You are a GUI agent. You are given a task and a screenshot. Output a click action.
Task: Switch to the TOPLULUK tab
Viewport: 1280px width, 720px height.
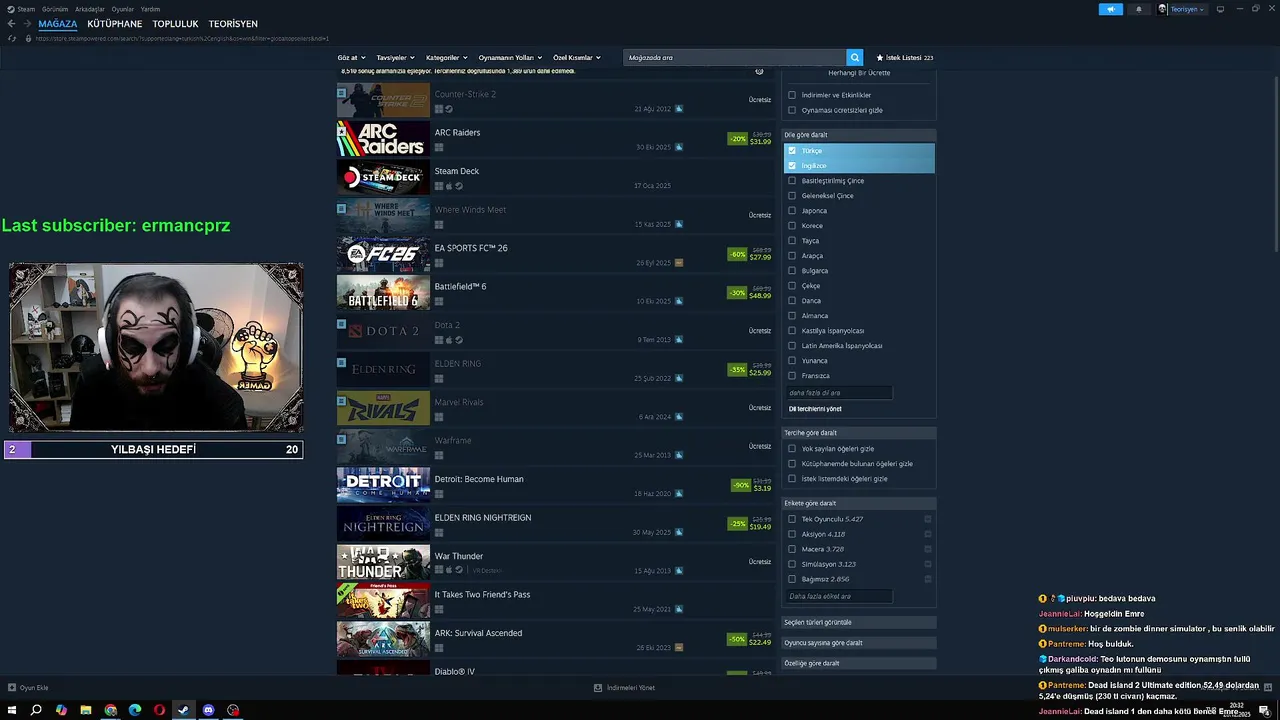[x=175, y=24]
